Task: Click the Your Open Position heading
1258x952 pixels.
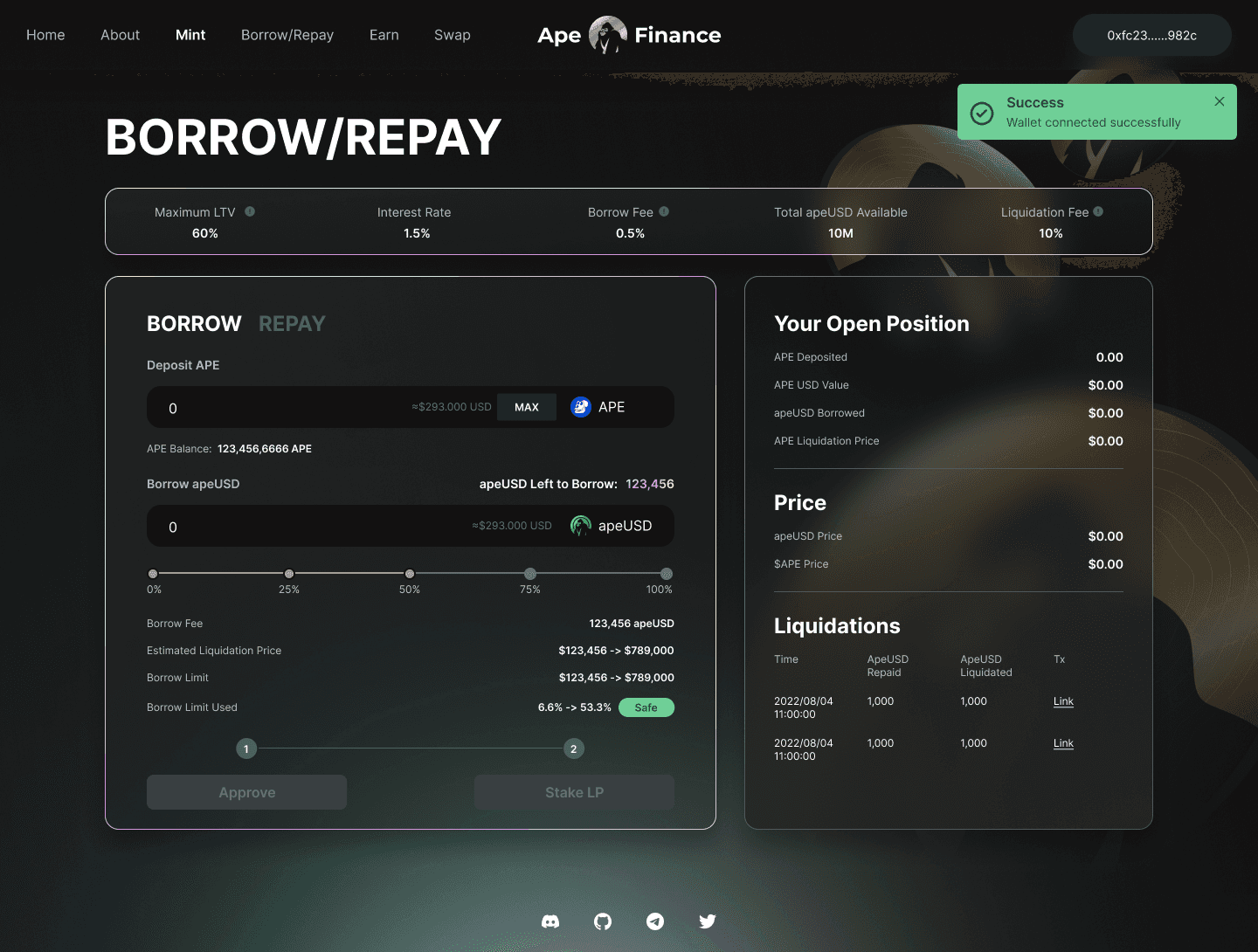Action: click(872, 324)
